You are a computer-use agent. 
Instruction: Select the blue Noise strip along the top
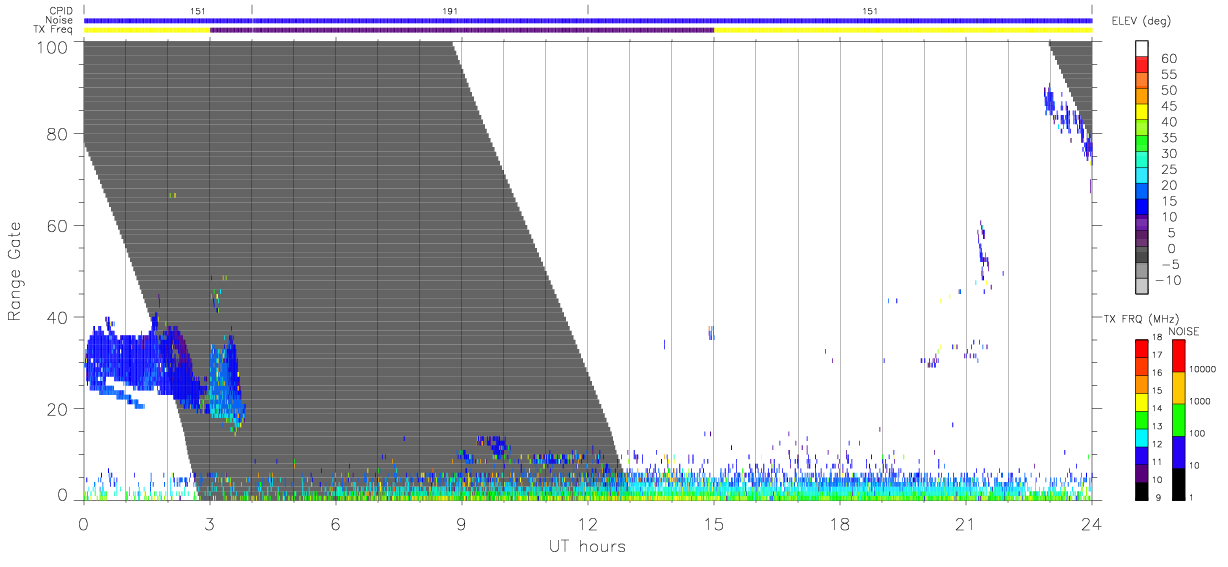coord(588,20)
